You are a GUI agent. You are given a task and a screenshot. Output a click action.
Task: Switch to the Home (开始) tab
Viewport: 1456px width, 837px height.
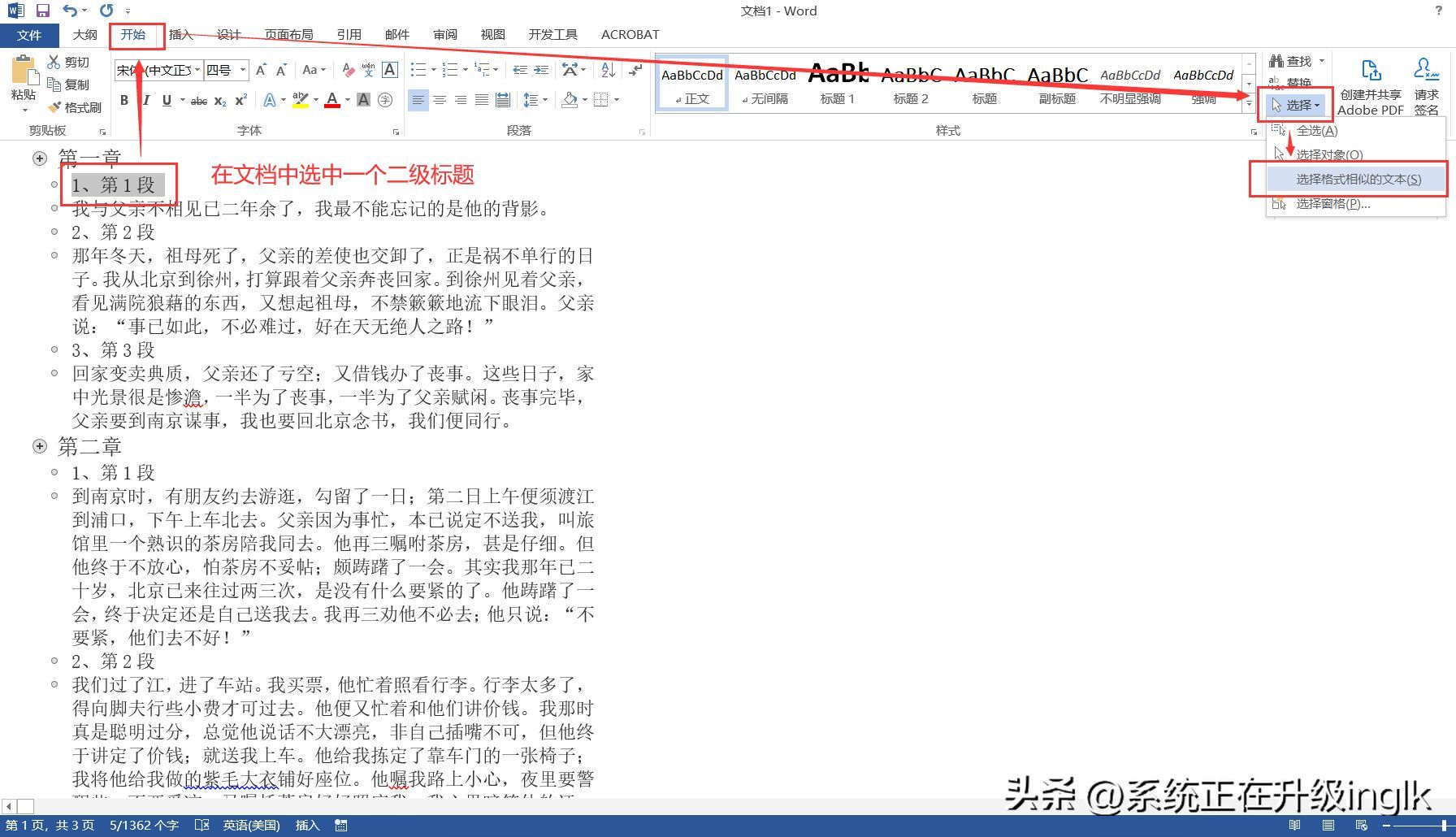tap(133, 34)
